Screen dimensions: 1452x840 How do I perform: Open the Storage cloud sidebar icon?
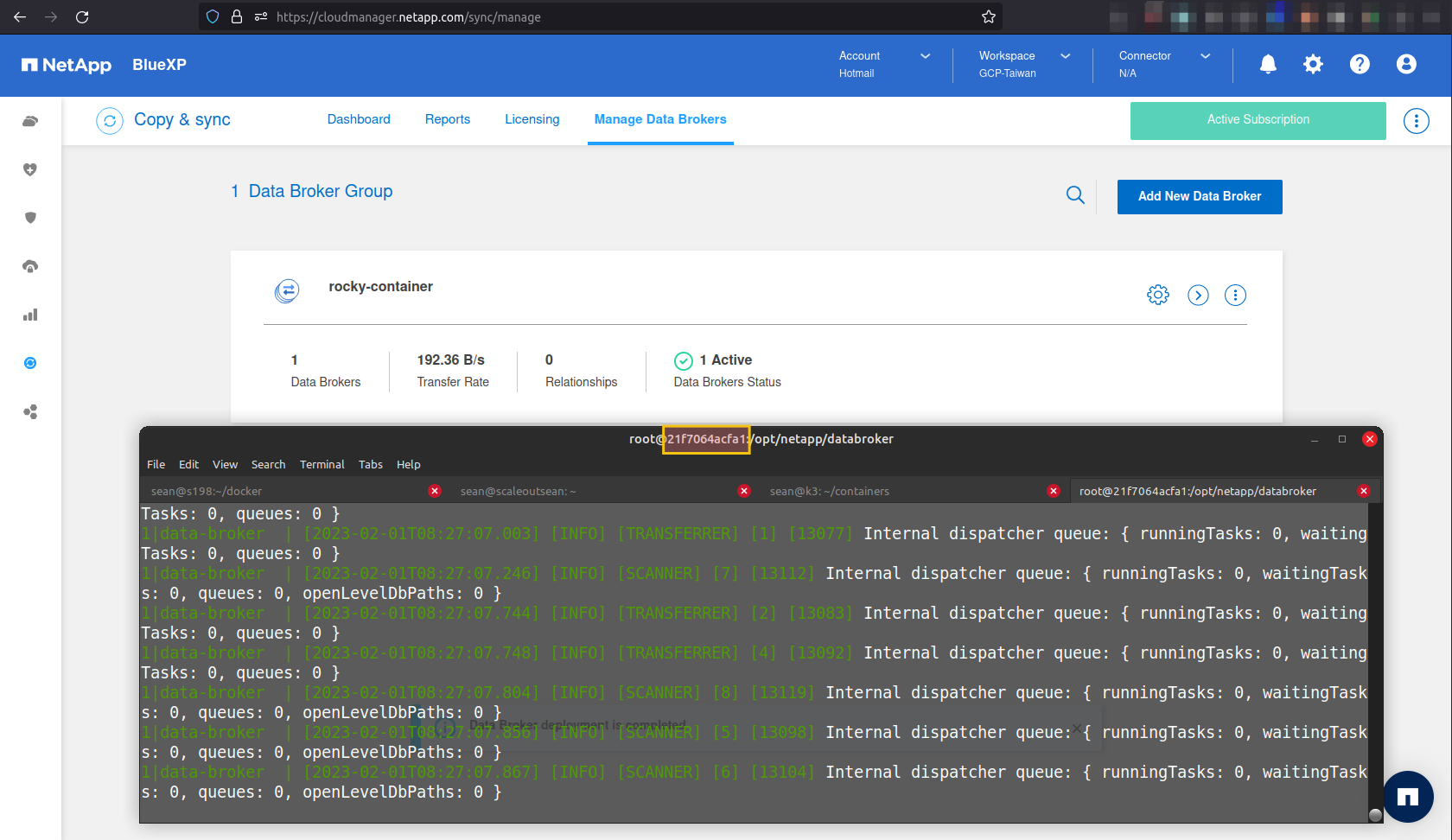point(30,121)
